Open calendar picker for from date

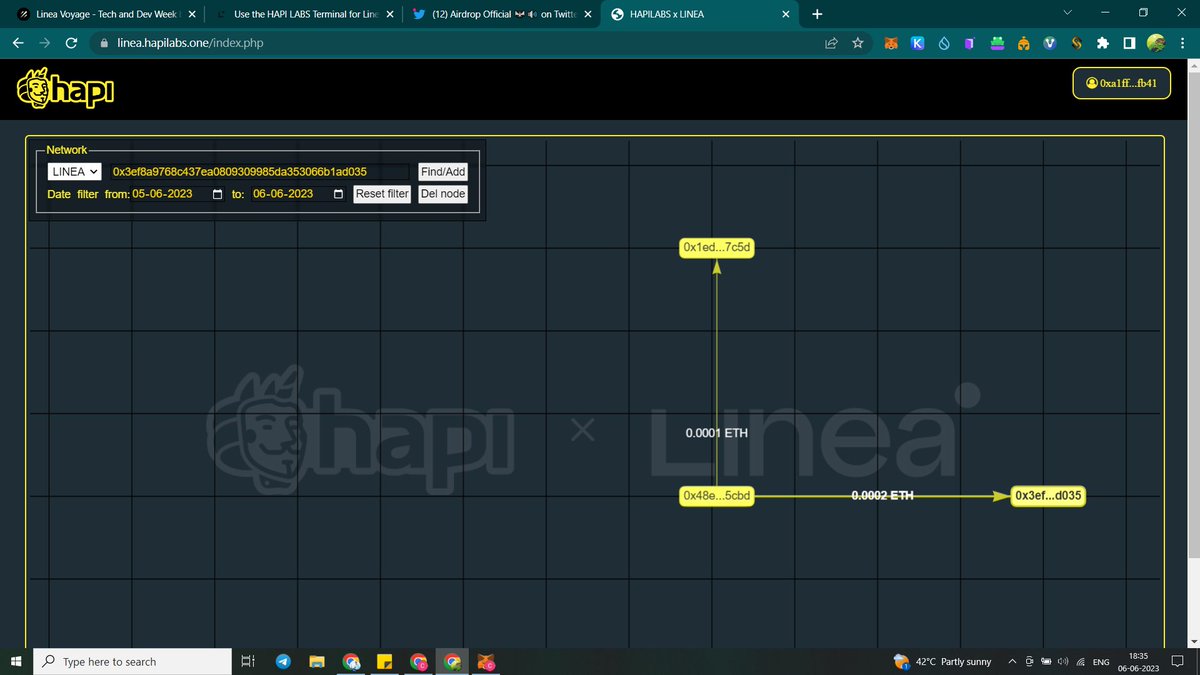(218, 194)
